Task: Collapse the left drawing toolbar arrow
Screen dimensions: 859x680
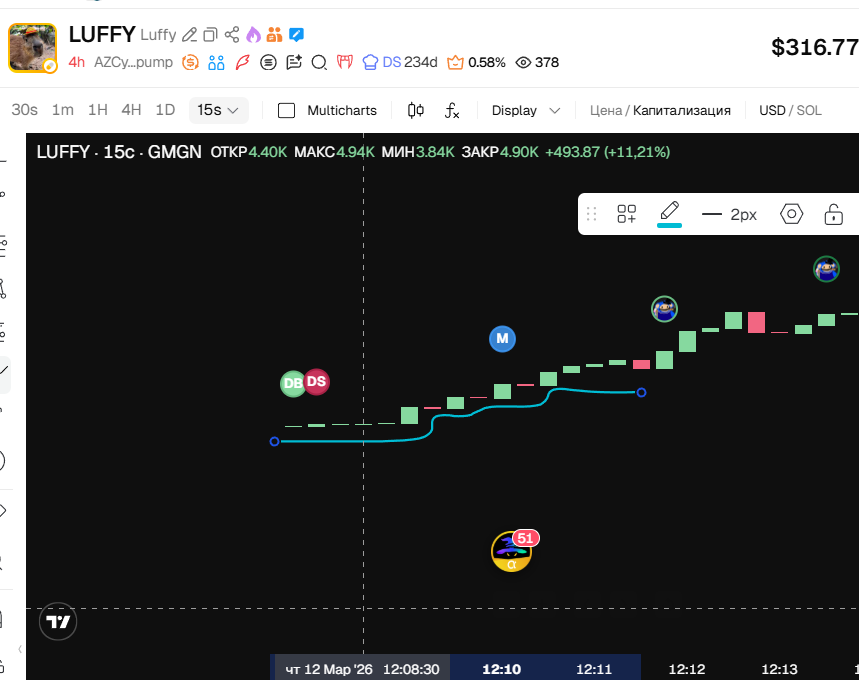Action: pyautogui.click(x=20, y=649)
